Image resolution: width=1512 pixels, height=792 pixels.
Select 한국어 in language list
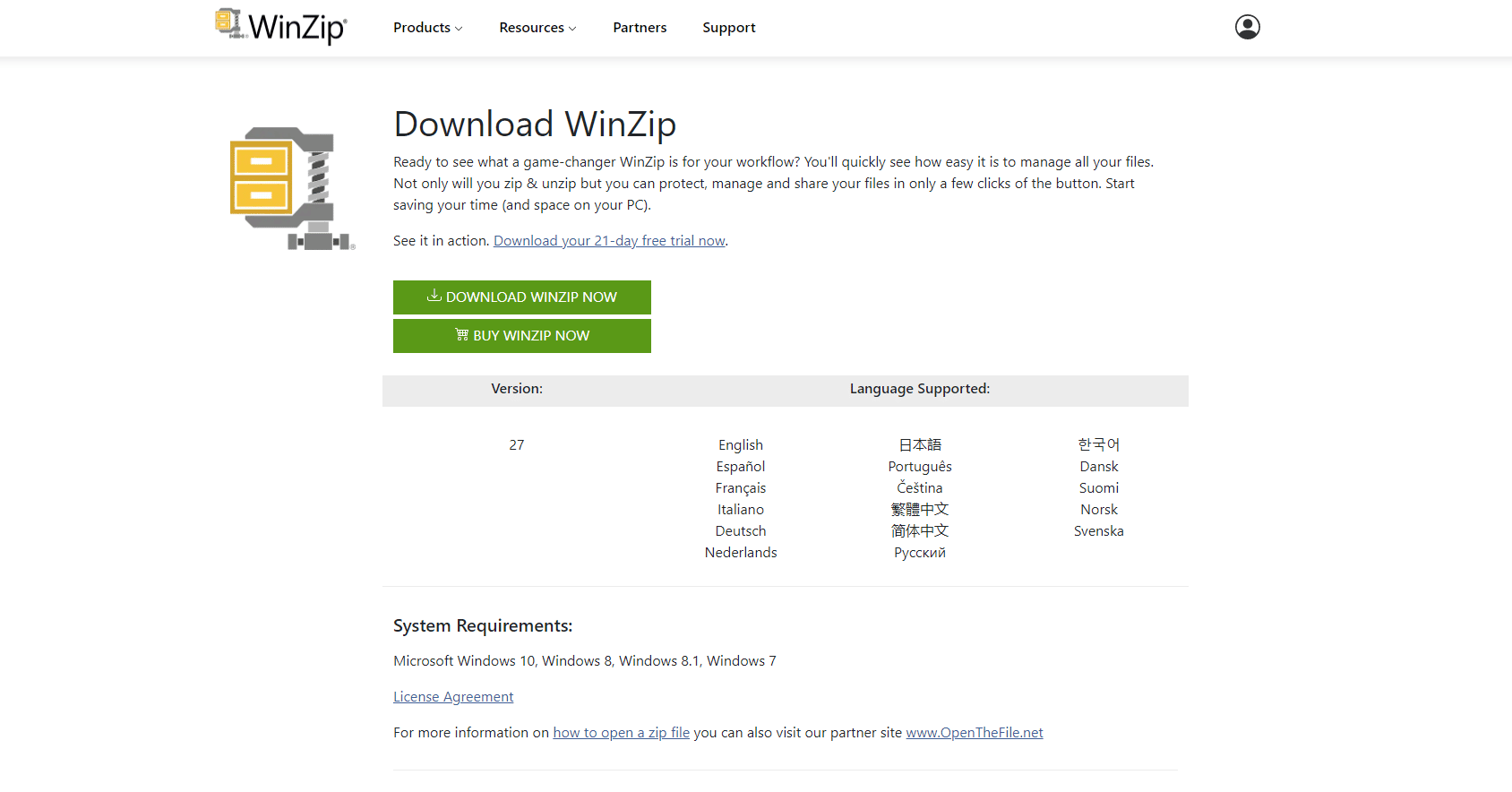pos(1099,445)
